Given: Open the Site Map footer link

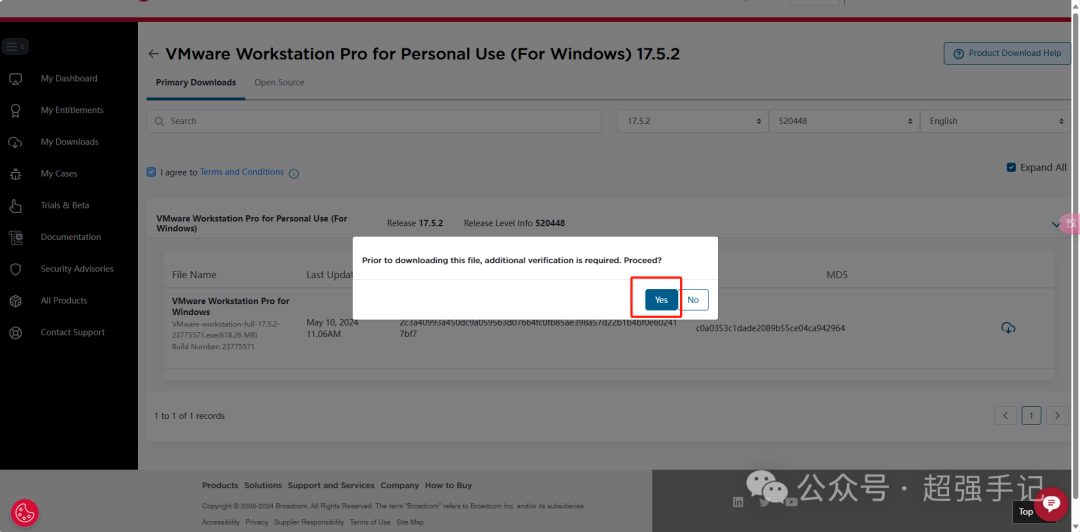Looking at the screenshot, I should [x=410, y=522].
